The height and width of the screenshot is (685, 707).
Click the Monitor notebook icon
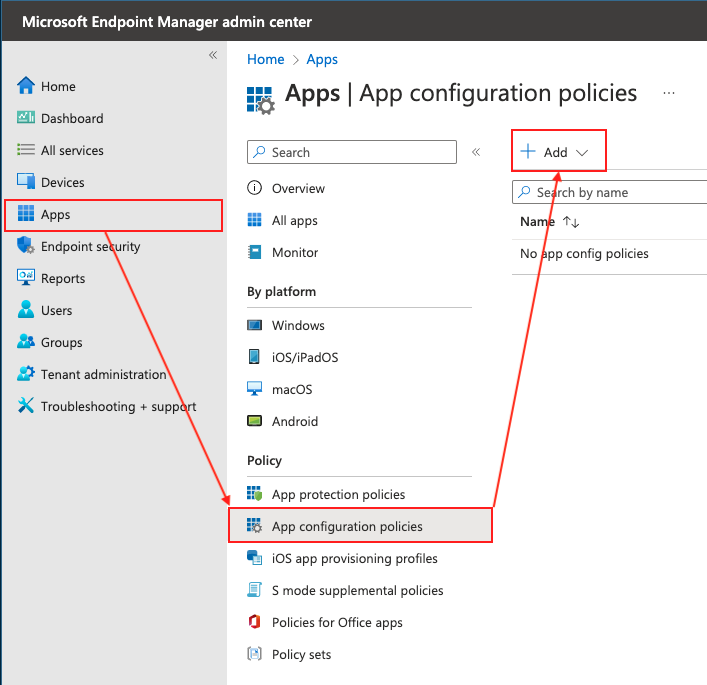click(x=254, y=252)
